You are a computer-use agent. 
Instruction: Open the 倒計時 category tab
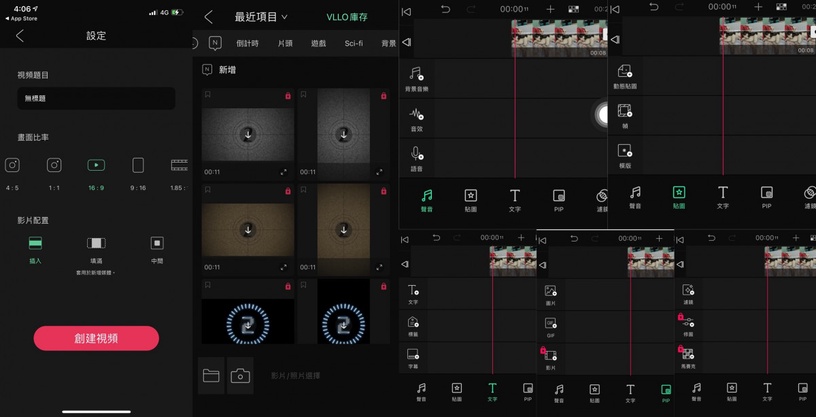pyautogui.click(x=247, y=44)
